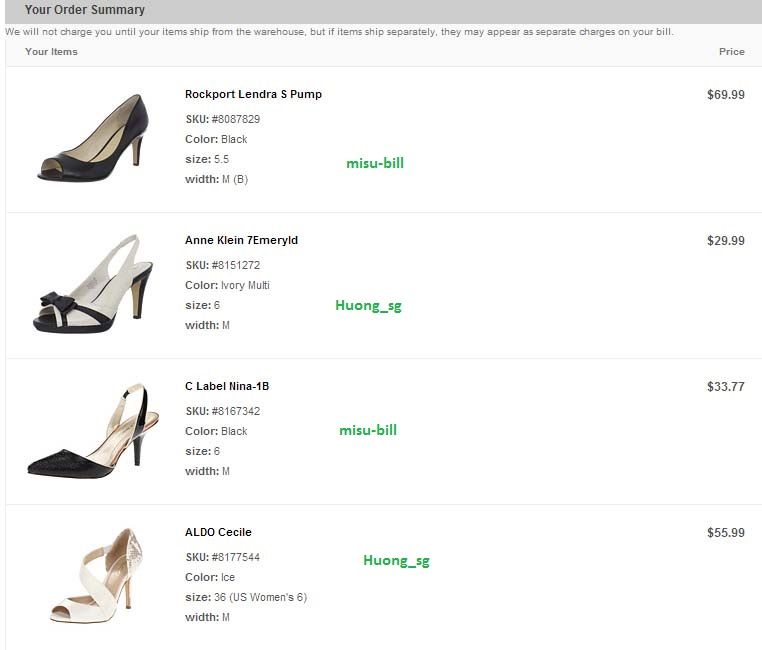This screenshot has width=762, height=650.
Task: Select the ivory Anne Klein slingback shoe image
Action: pos(93,284)
